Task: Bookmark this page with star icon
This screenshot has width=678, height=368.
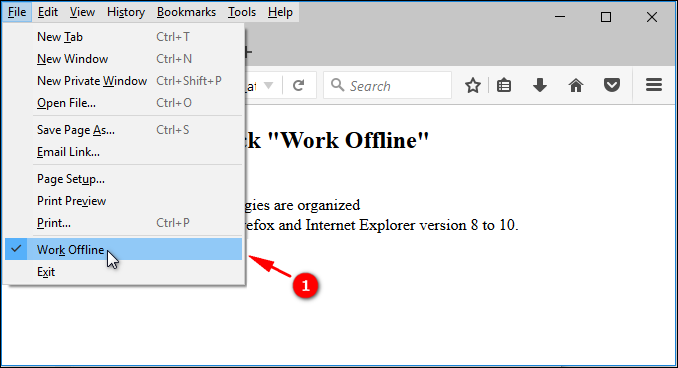Action: (x=473, y=85)
